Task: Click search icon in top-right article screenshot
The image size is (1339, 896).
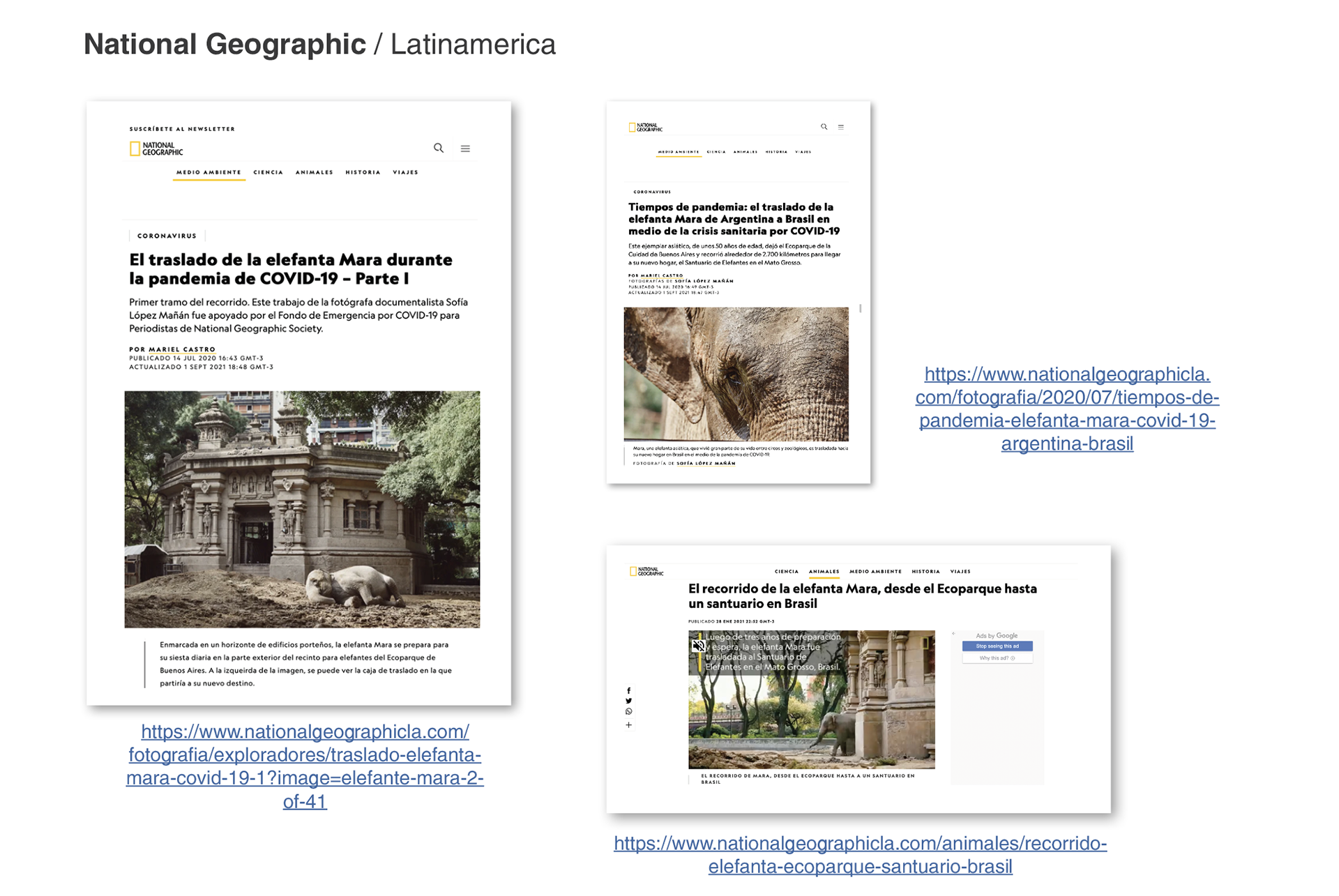Action: coord(824,127)
